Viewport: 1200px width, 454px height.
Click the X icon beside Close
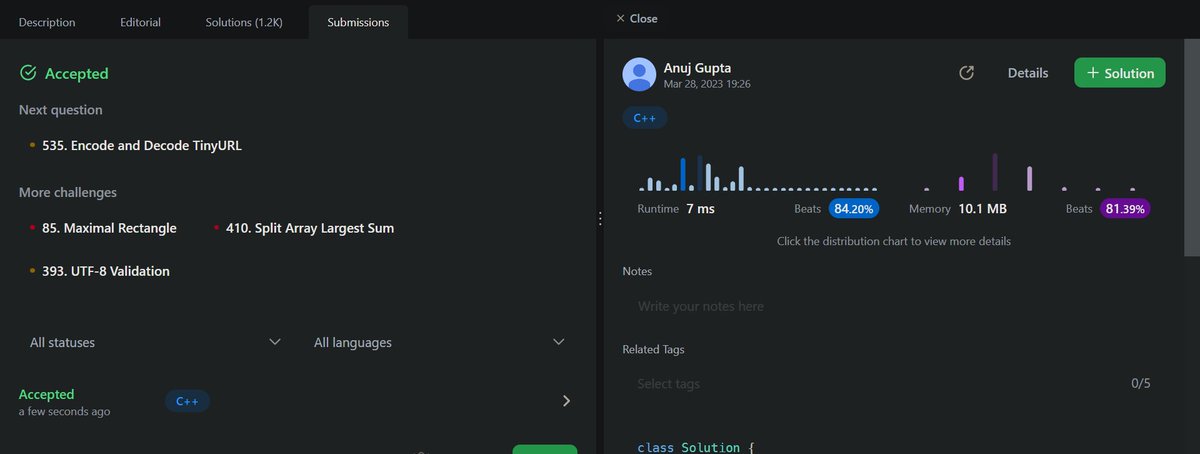620,18
